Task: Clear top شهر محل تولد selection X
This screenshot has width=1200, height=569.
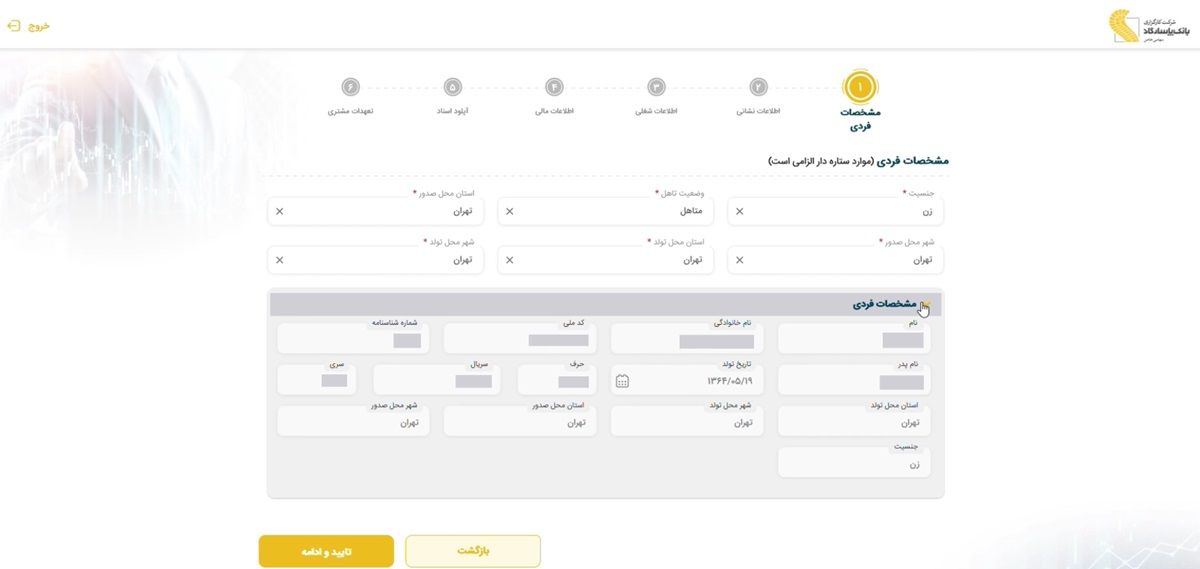Action: coord(279,260)
